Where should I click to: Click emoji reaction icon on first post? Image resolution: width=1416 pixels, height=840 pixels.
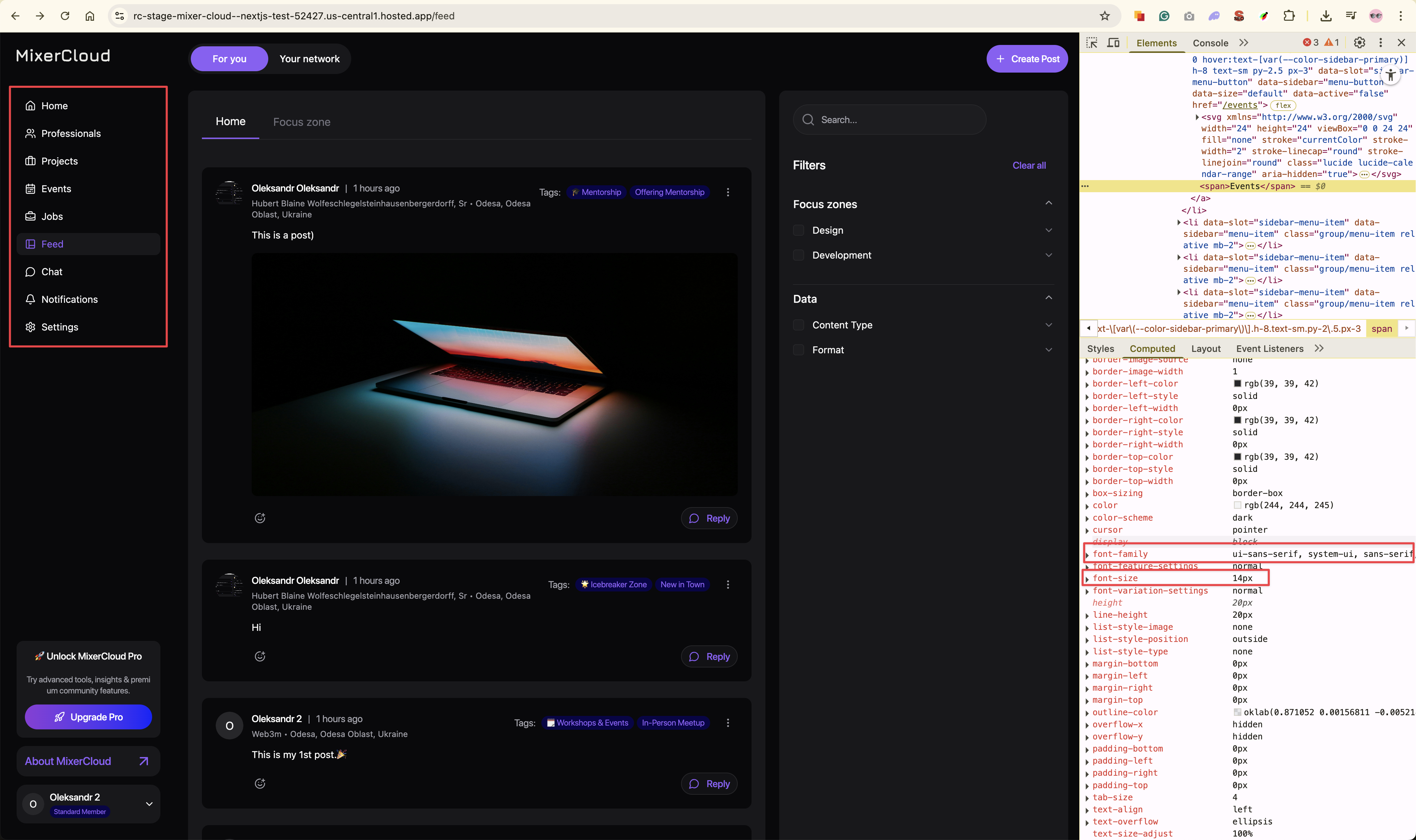[260, 518]
